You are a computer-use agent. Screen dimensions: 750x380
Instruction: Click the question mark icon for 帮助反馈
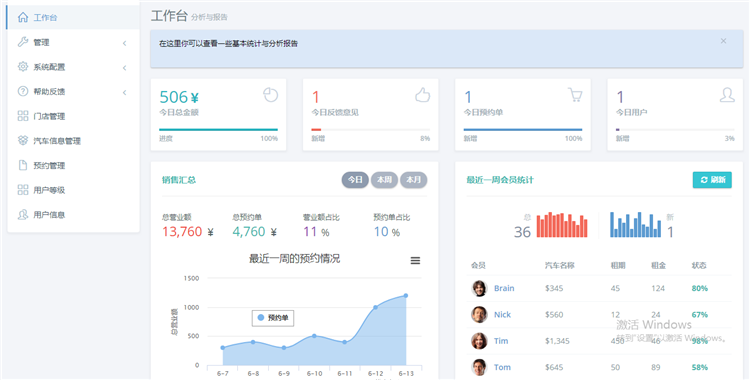click(22, 91)
